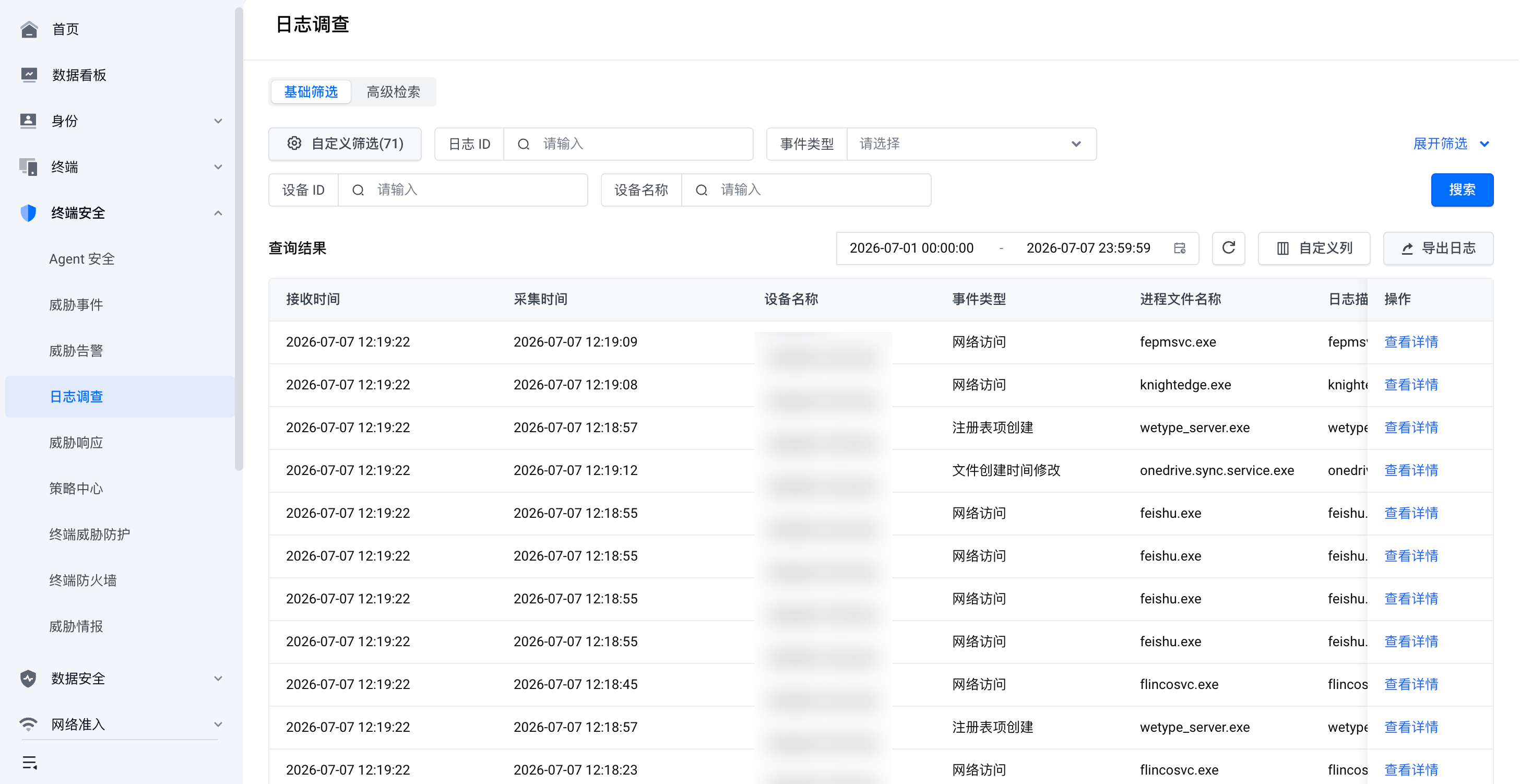Click the home icon in sidebar

tap(28, 29)
